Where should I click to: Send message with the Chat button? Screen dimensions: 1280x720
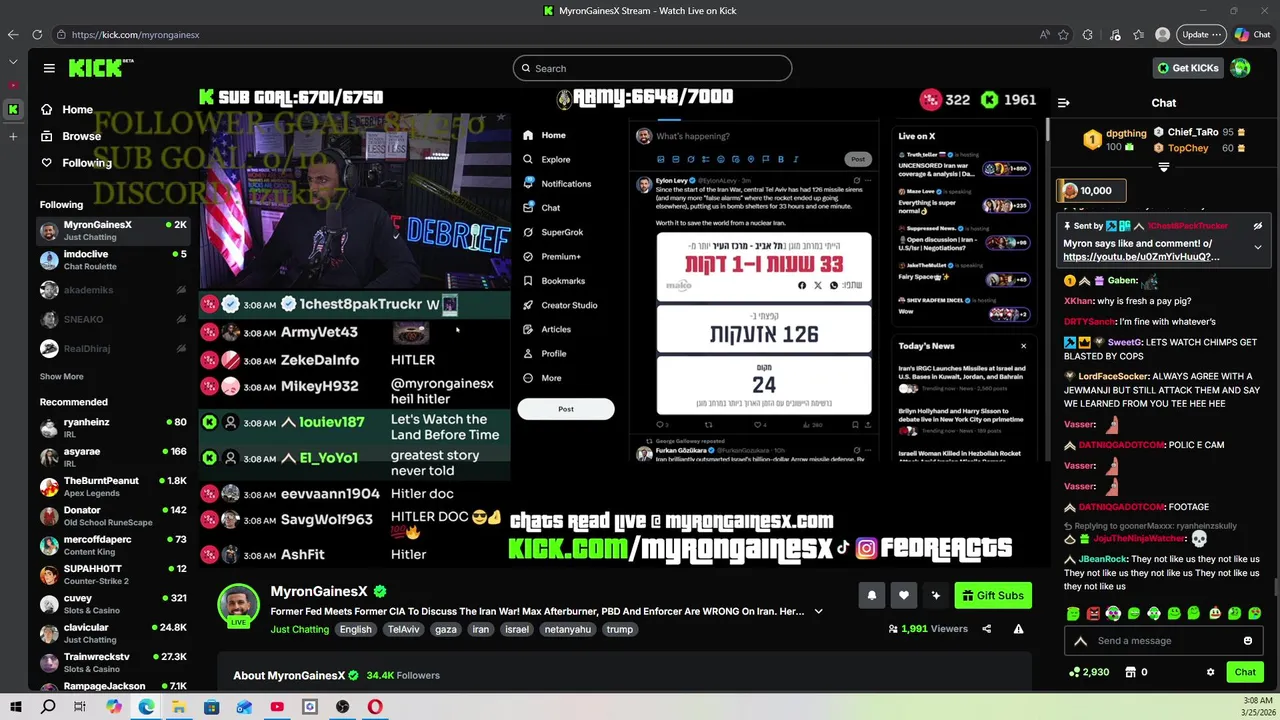tap(1245, 672)
